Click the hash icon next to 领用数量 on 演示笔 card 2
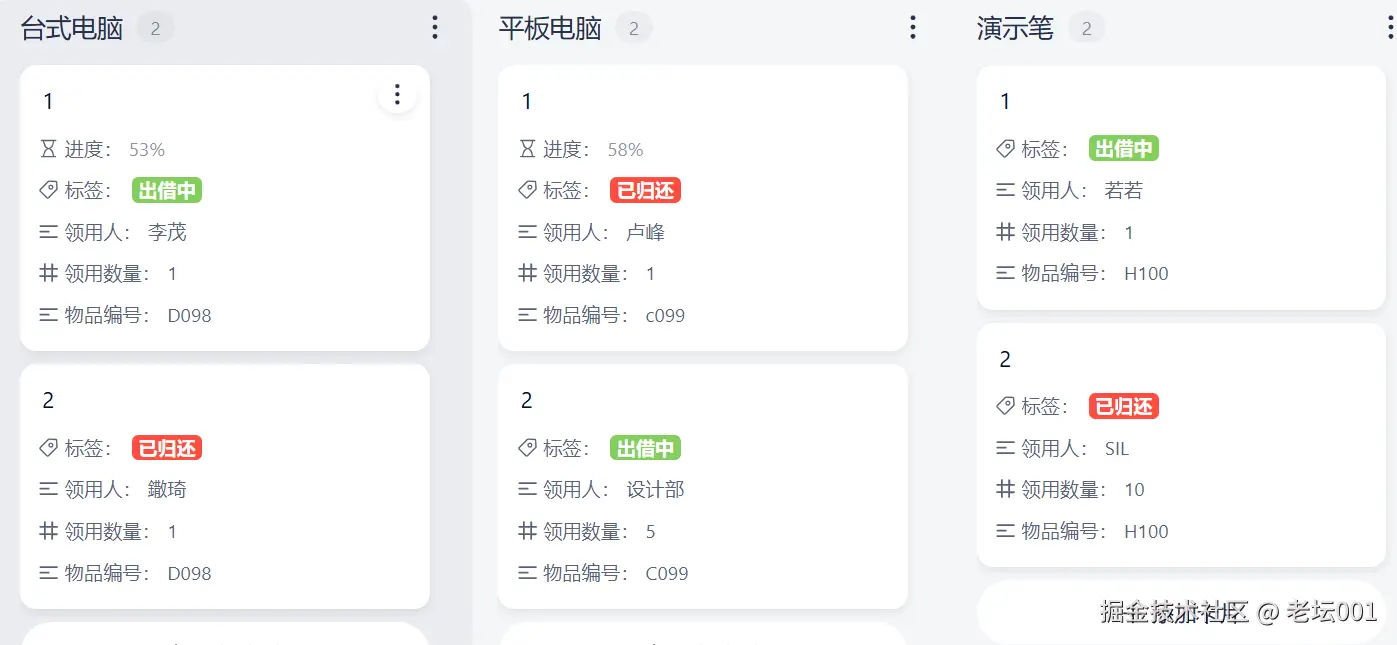This screenshot has height=645, width=1397. coord(1007,490)
